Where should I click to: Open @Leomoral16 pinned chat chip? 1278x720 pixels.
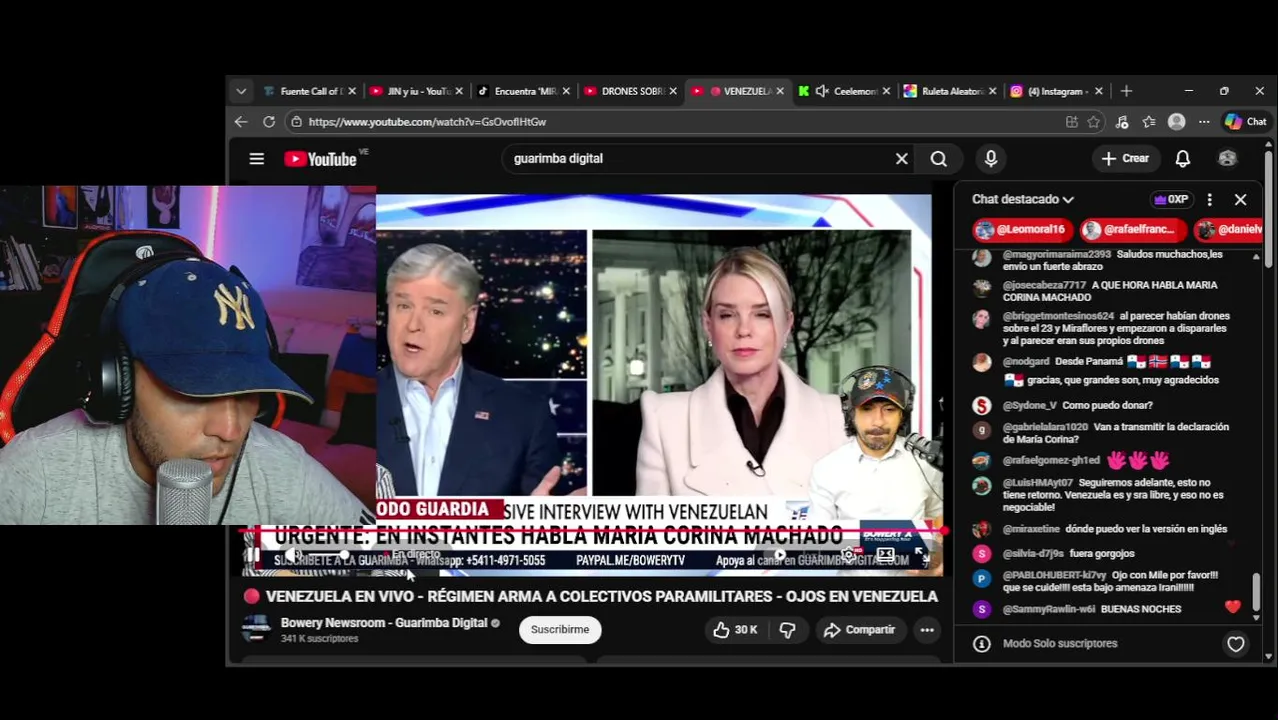[x=1022, y=230]
